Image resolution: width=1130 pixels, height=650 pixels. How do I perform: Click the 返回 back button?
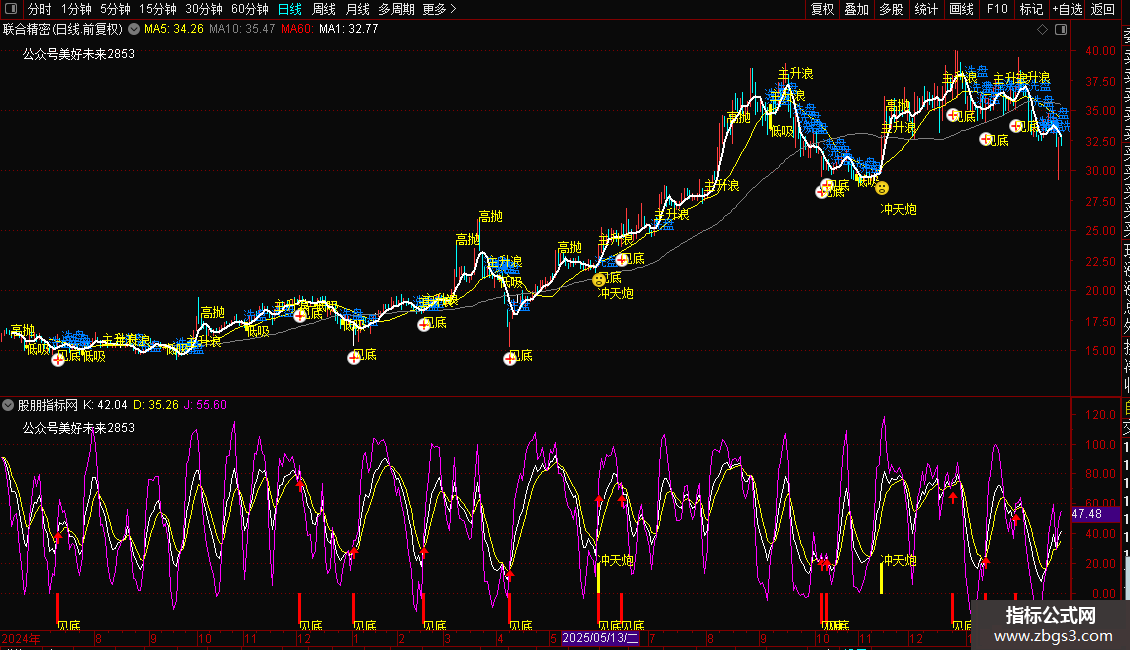click(x=1103, y=9)
